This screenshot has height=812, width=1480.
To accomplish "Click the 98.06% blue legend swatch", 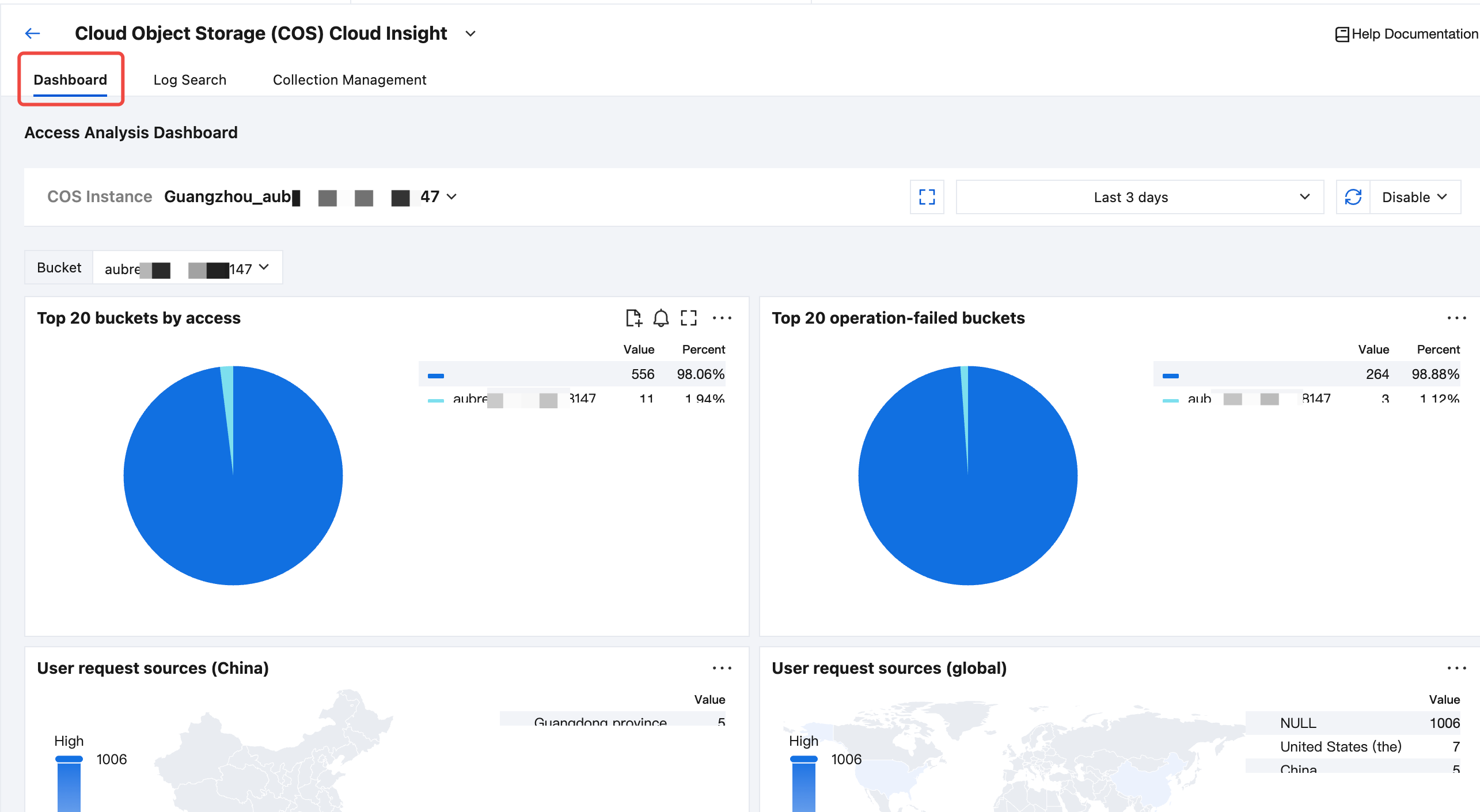I will pos(436,375).
